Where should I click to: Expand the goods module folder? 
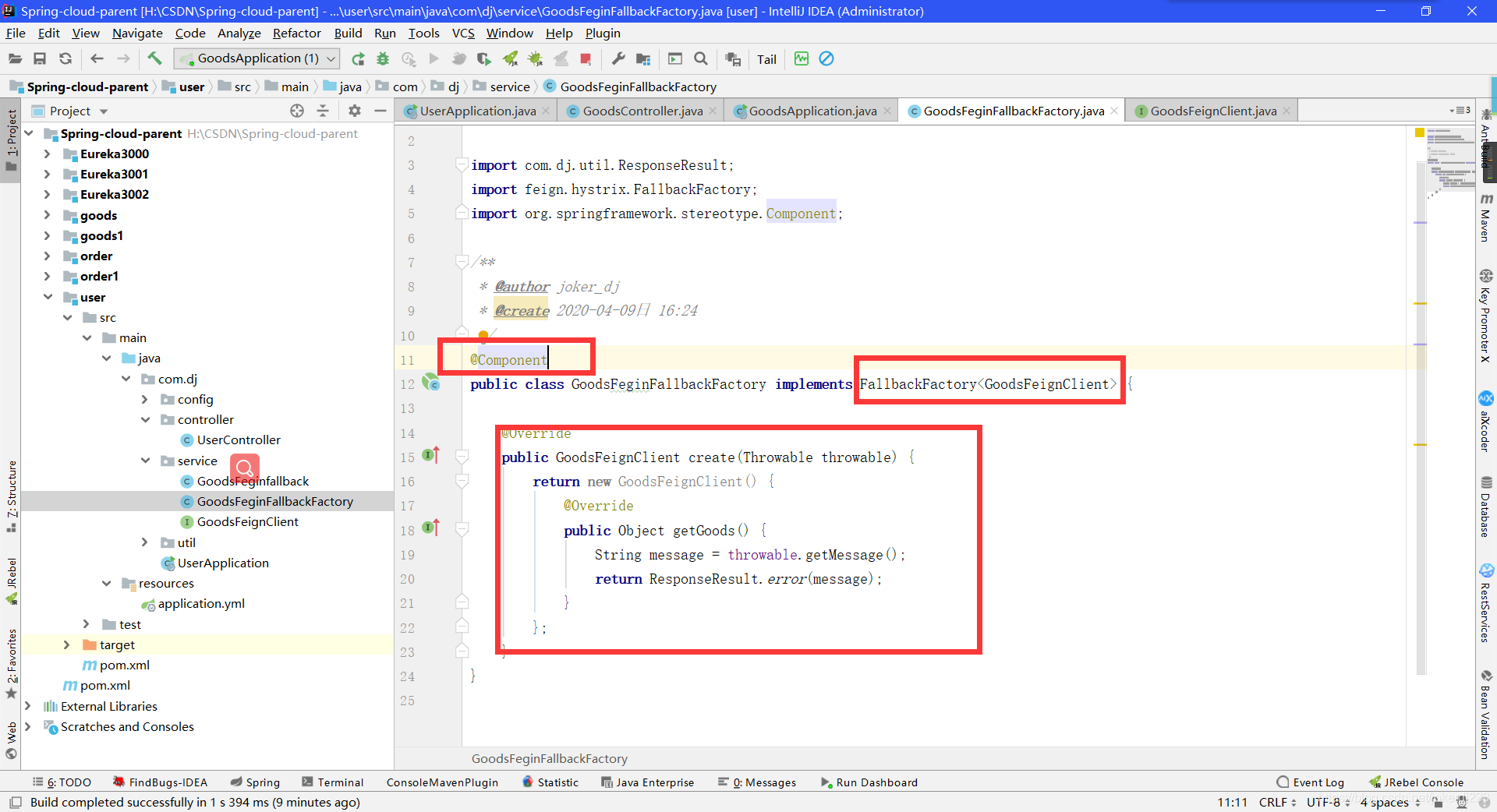47,215
